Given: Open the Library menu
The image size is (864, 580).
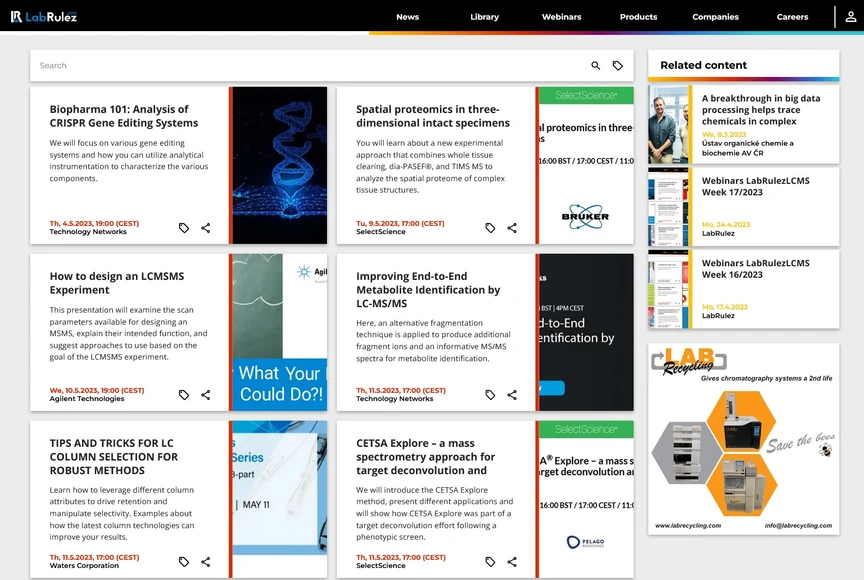Looking at the screenshot, I should [484, 17].
